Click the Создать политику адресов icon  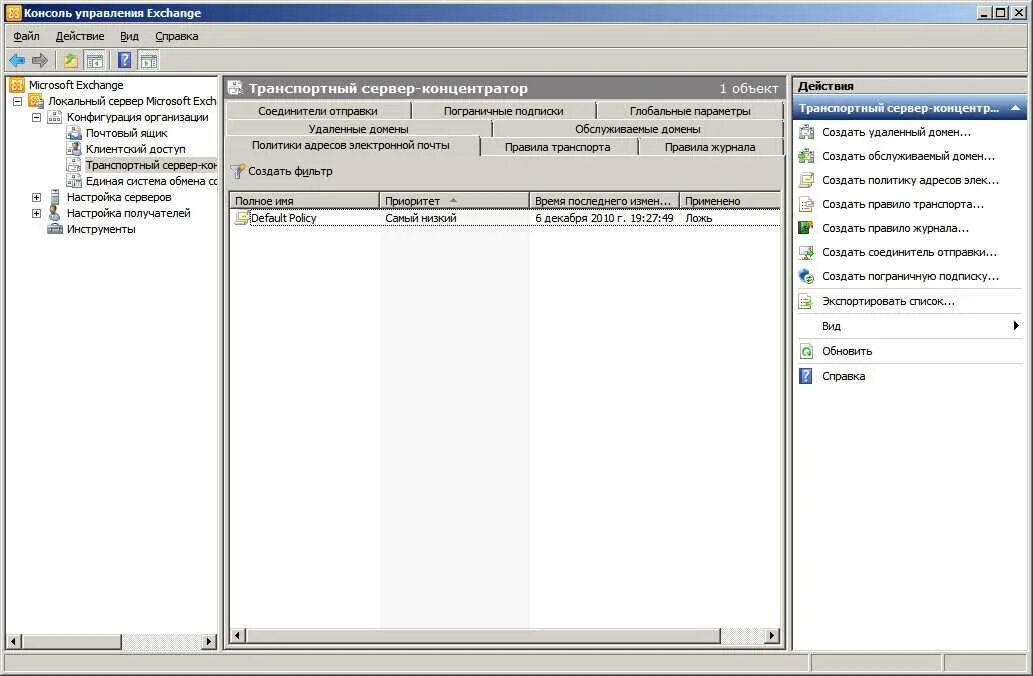point(806,180)
